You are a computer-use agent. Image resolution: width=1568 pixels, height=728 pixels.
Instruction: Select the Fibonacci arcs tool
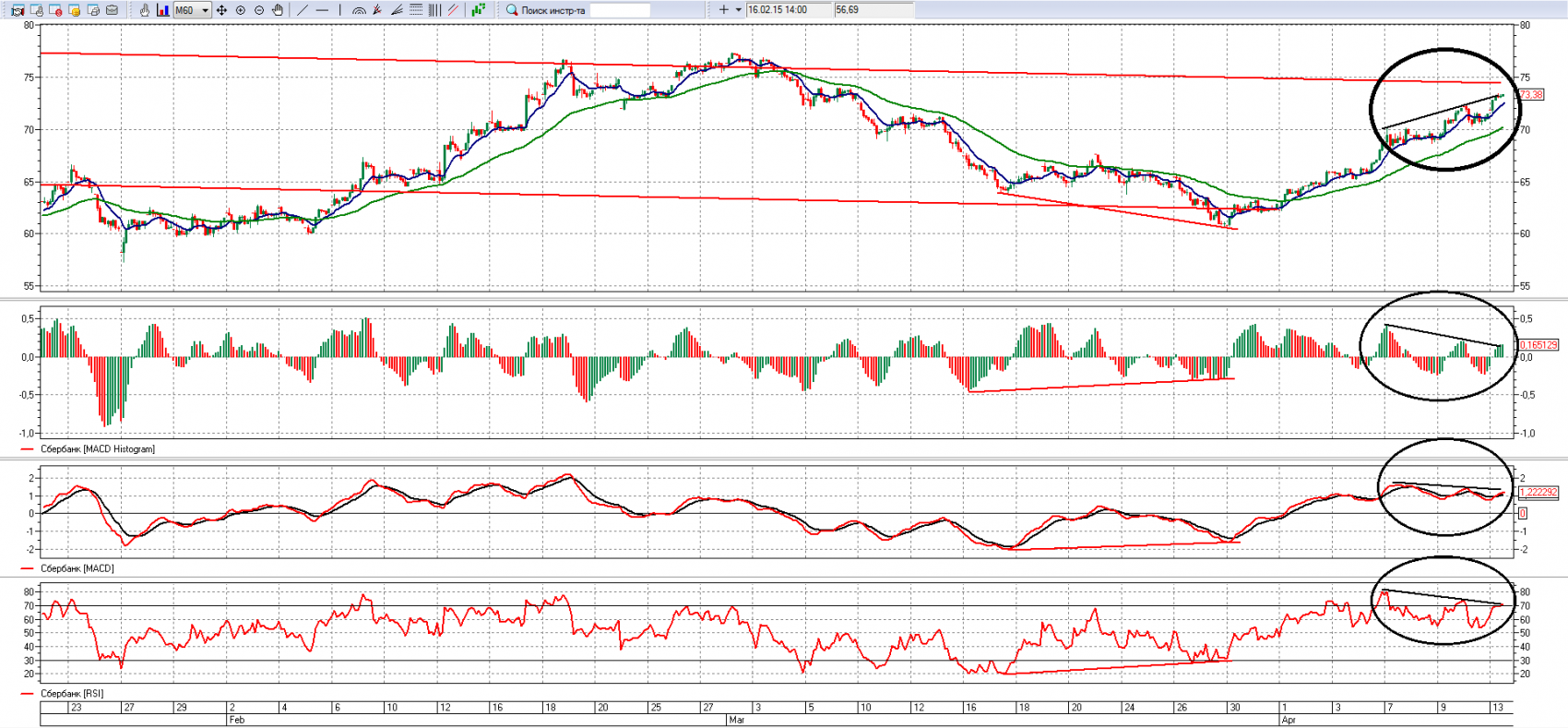[x=360, y=10]
